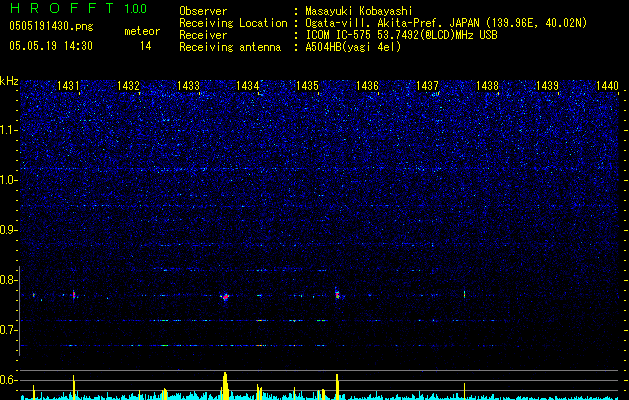Click the HROFFT 1.0.0 title text
This screenshot has width=629, height=400.
79,8
